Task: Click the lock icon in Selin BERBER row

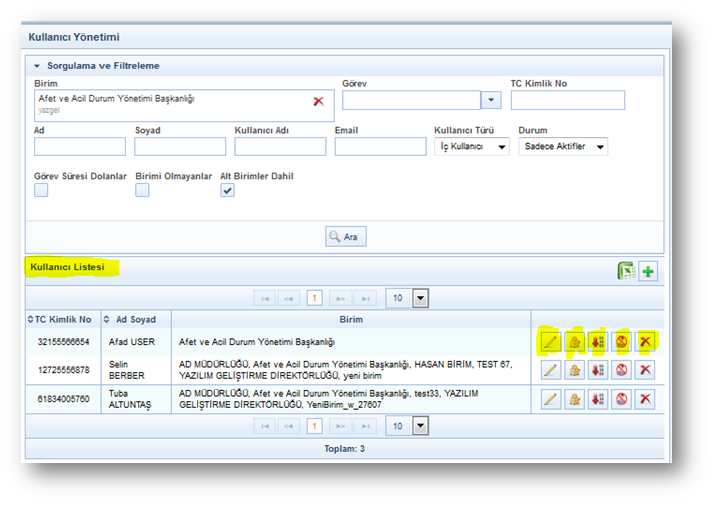Action: (574, 370)
